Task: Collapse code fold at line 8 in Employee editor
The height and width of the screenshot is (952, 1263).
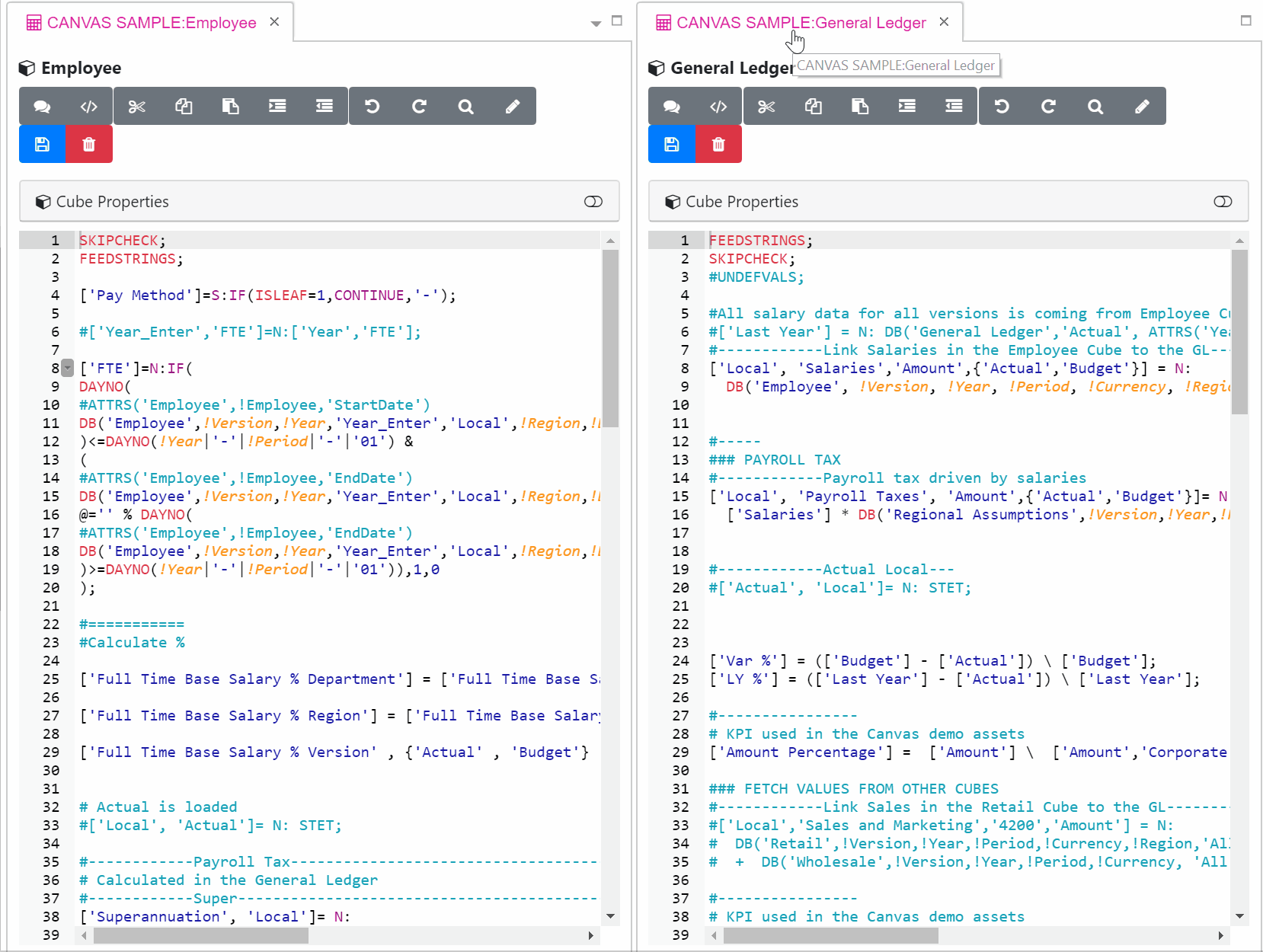Action: point(68,369)
